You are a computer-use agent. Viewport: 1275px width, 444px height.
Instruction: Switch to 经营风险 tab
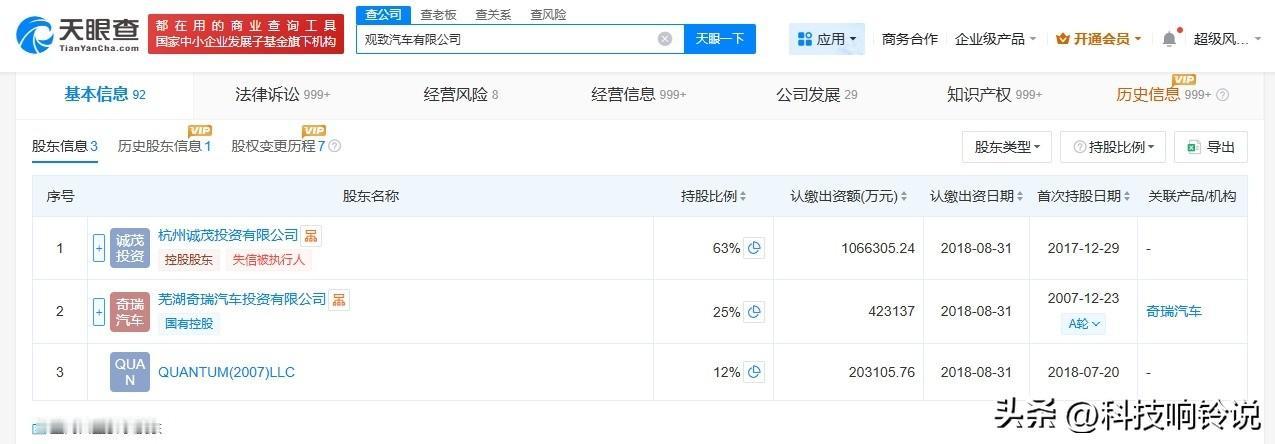(460, 94)
